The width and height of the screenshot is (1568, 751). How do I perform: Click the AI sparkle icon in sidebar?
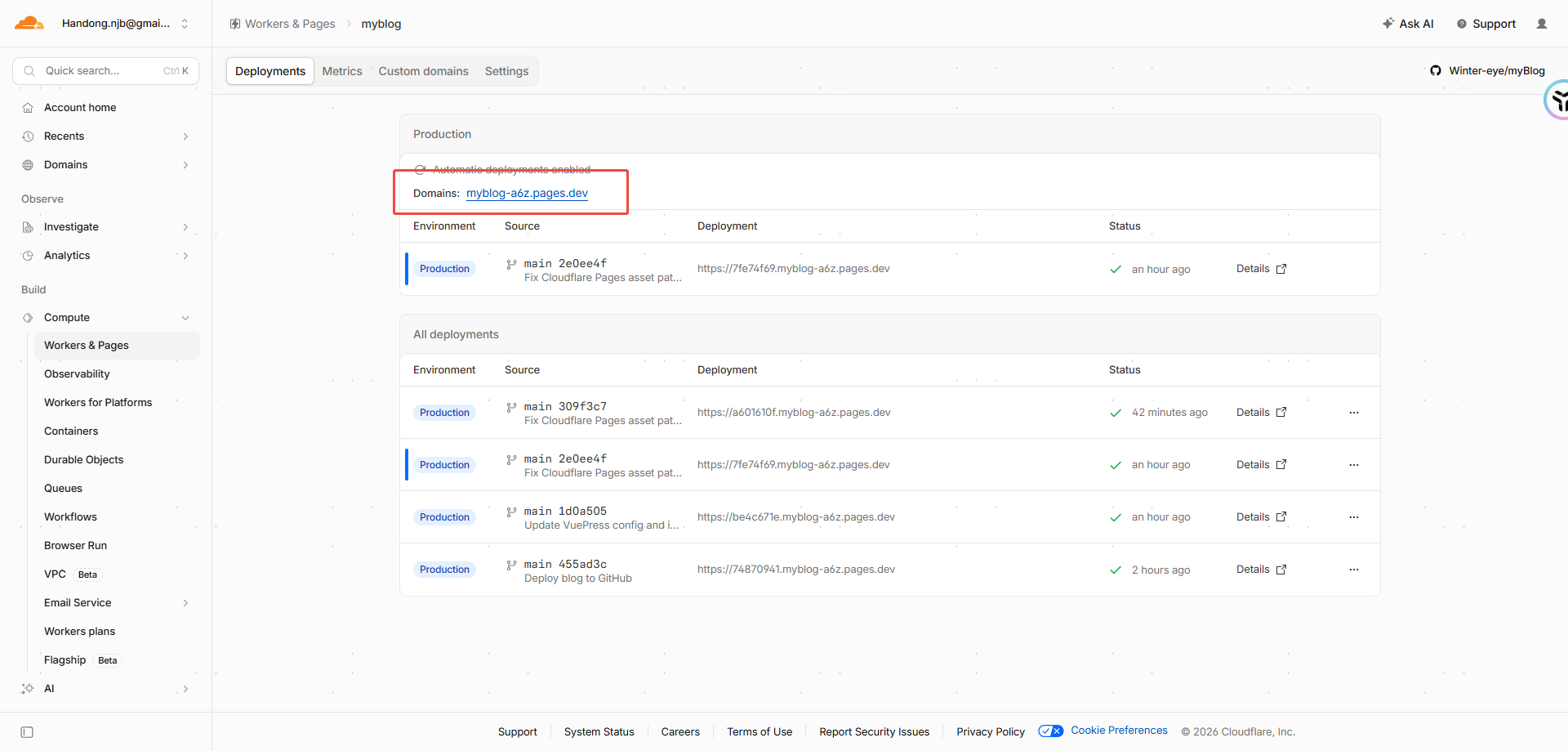point(28,689)
